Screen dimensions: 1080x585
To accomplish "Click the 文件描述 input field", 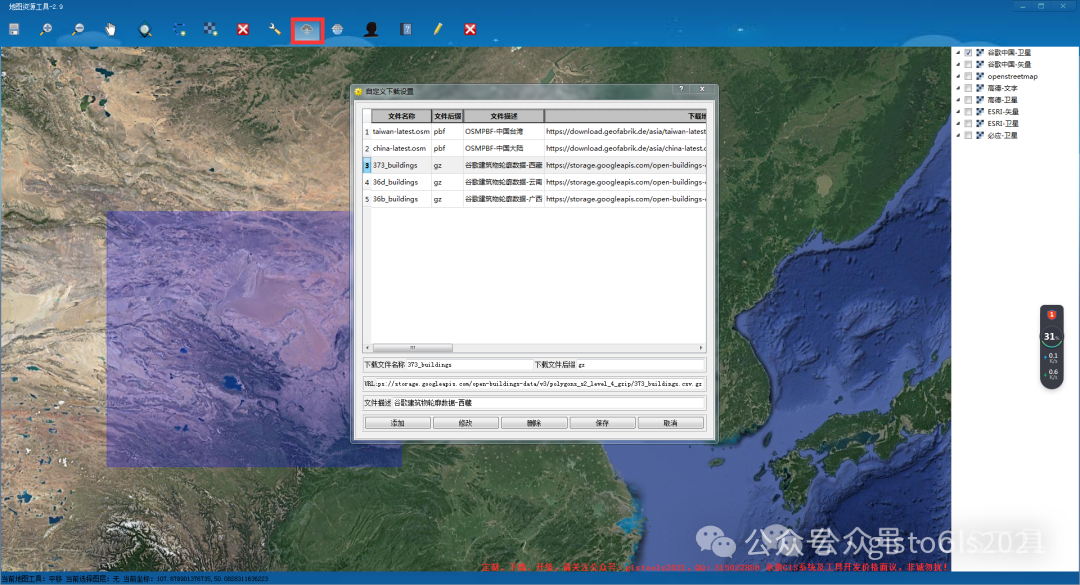I will (x=549, y=403).
